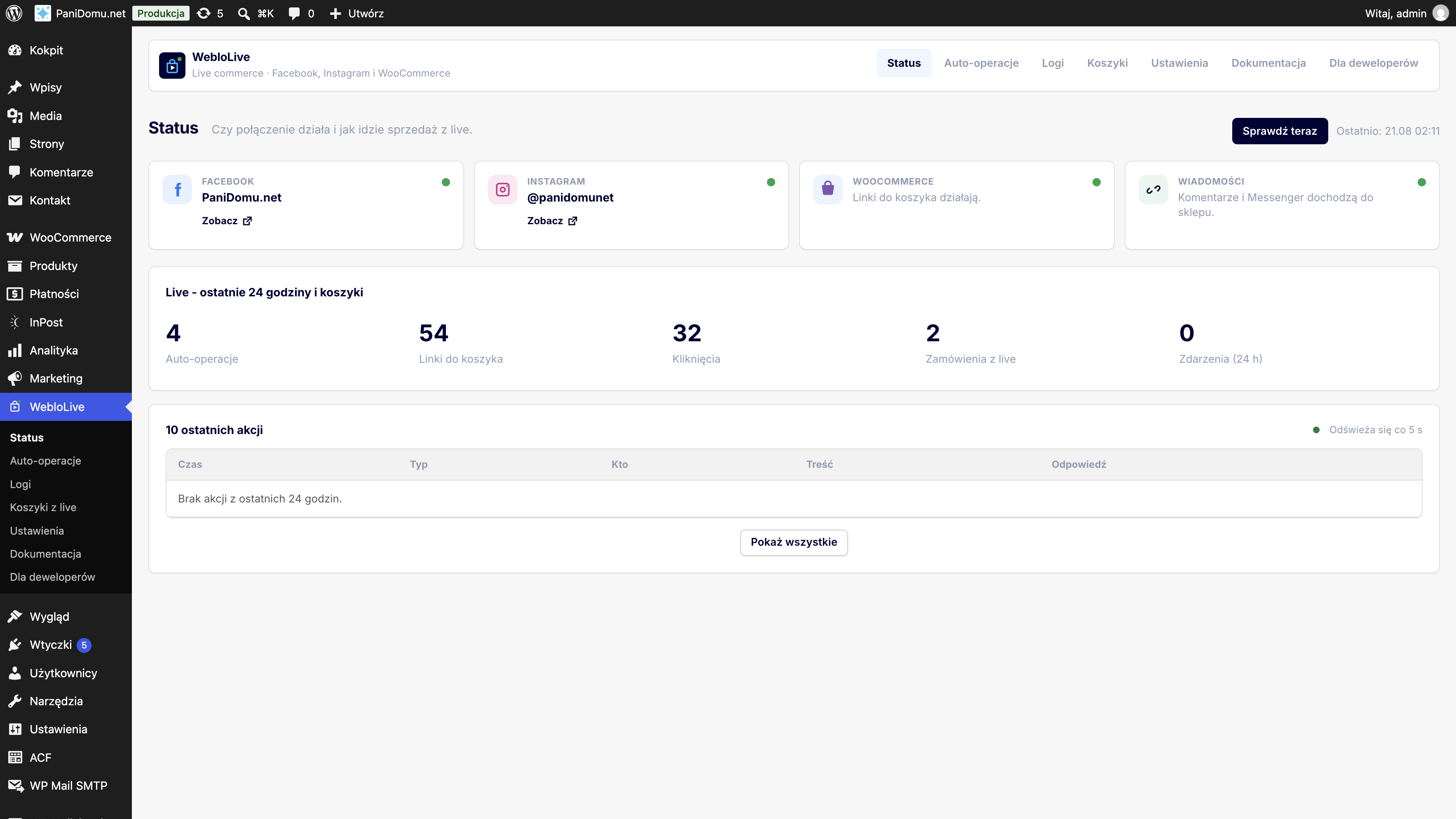Switch to the Koszyki tab

(1107, 63)
